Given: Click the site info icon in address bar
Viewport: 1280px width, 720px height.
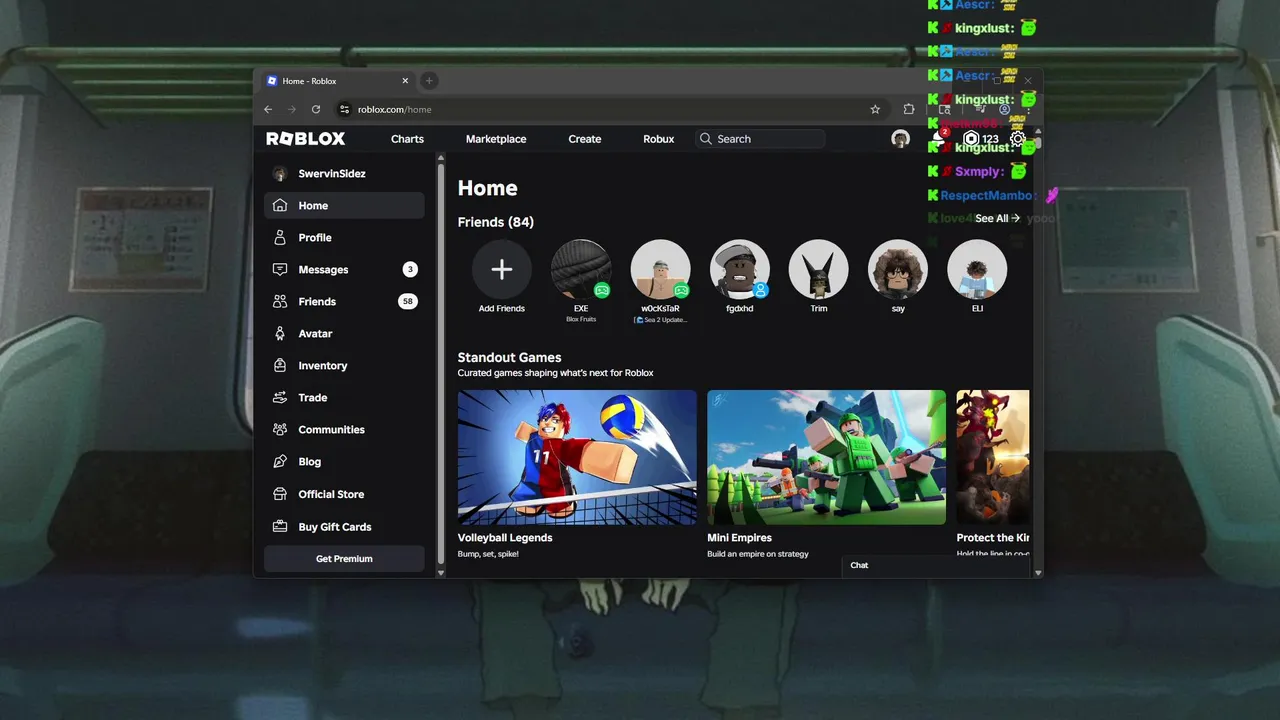Looking at the screenshot, I should point(344,109).
